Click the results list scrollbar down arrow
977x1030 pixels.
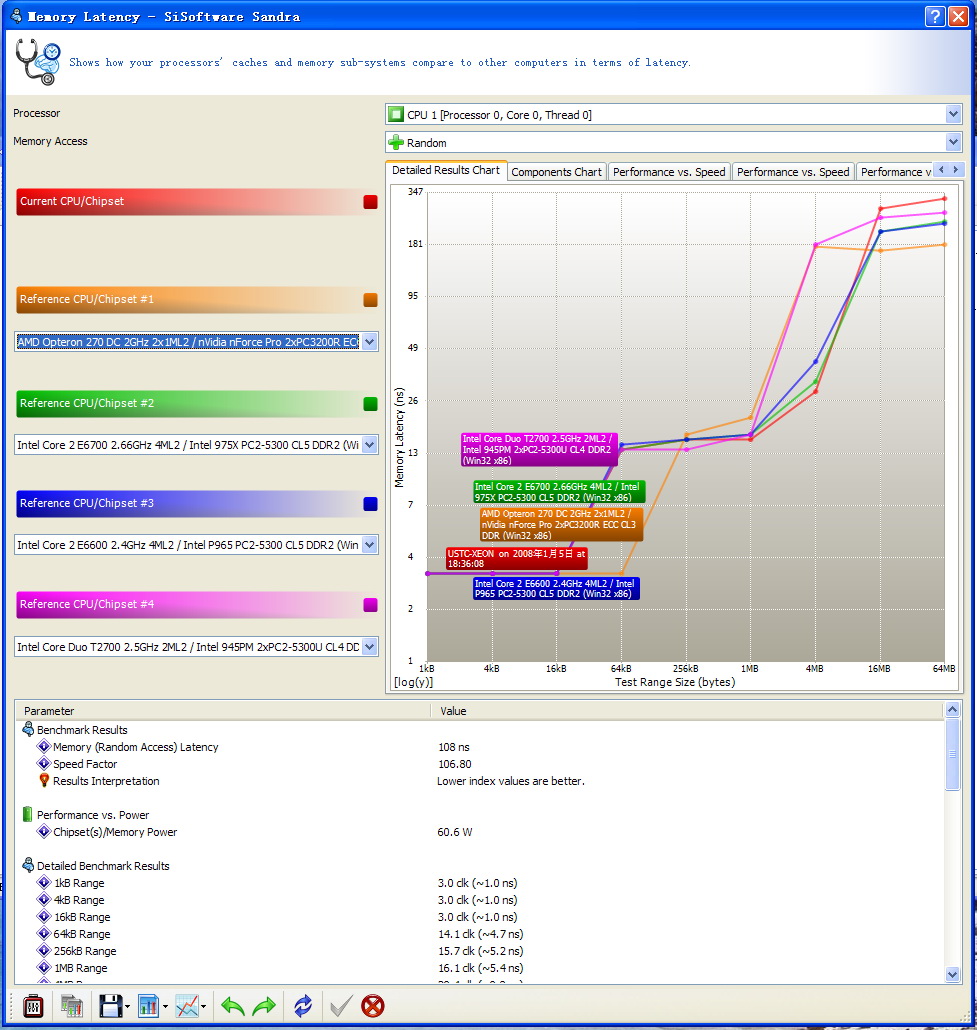coord(953,974)
